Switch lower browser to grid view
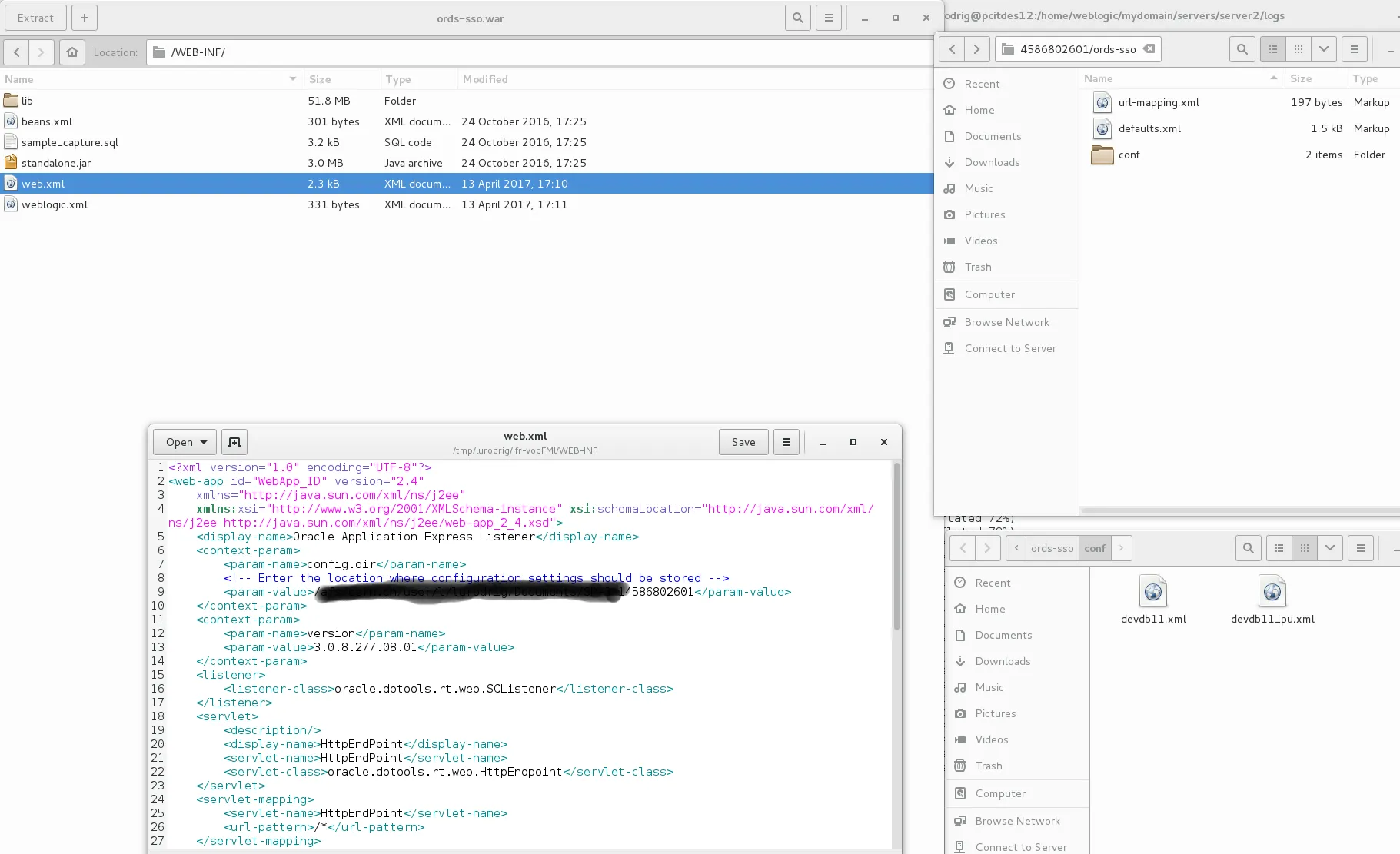Image resolution: width=1400 pixels, height=854 pixels. (1305, 548)
